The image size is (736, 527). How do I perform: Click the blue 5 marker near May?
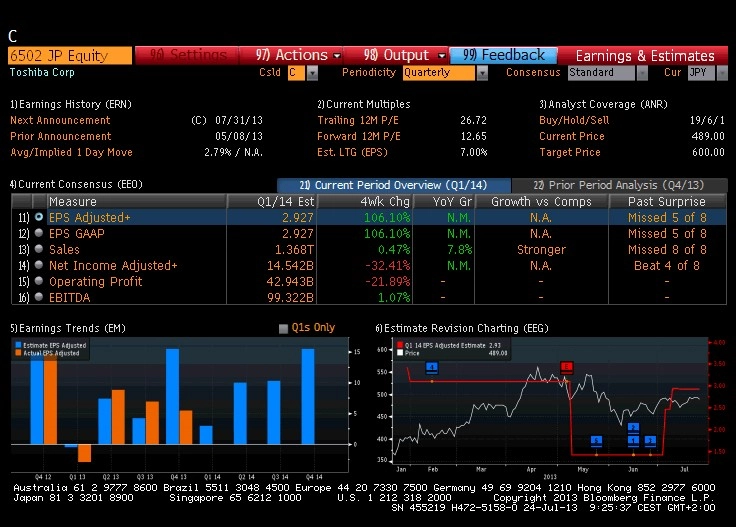(x=596, y=440)
